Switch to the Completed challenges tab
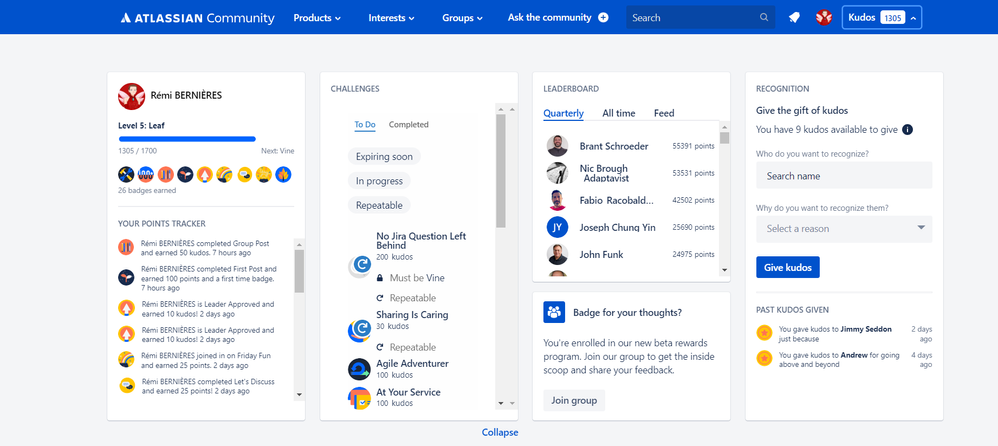The height and width of the screenshot is (446, 998). point(409,125)
